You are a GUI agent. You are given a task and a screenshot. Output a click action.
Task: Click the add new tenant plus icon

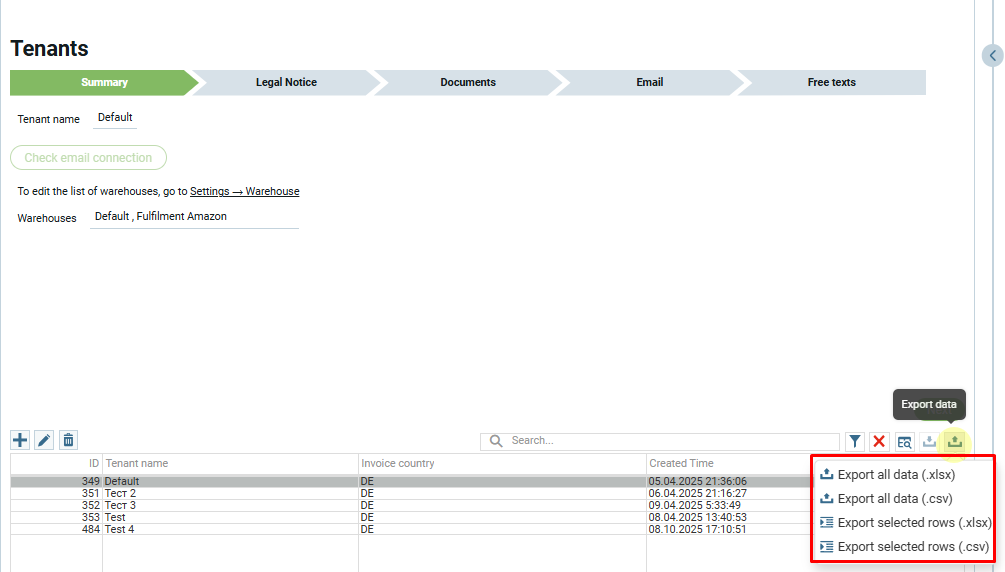click(x=20, y=440)
